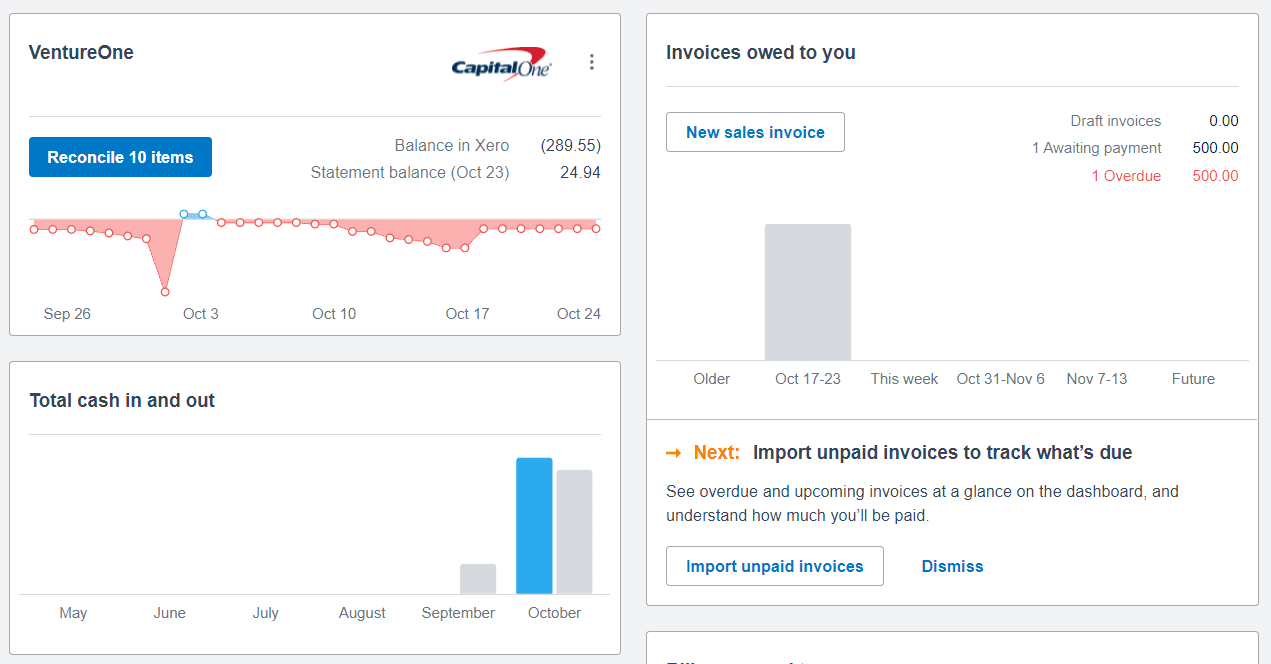This screenshot has width=1271, height=664.
Task: Click the Oct 17-23 period label
Action: click(x=808, y=379)
